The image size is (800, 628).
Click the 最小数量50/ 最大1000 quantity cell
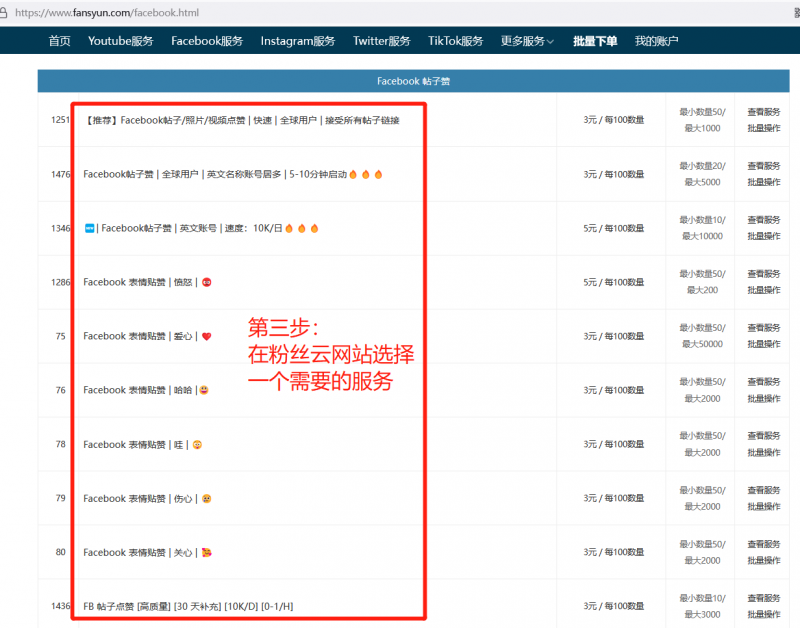(702, 120)
